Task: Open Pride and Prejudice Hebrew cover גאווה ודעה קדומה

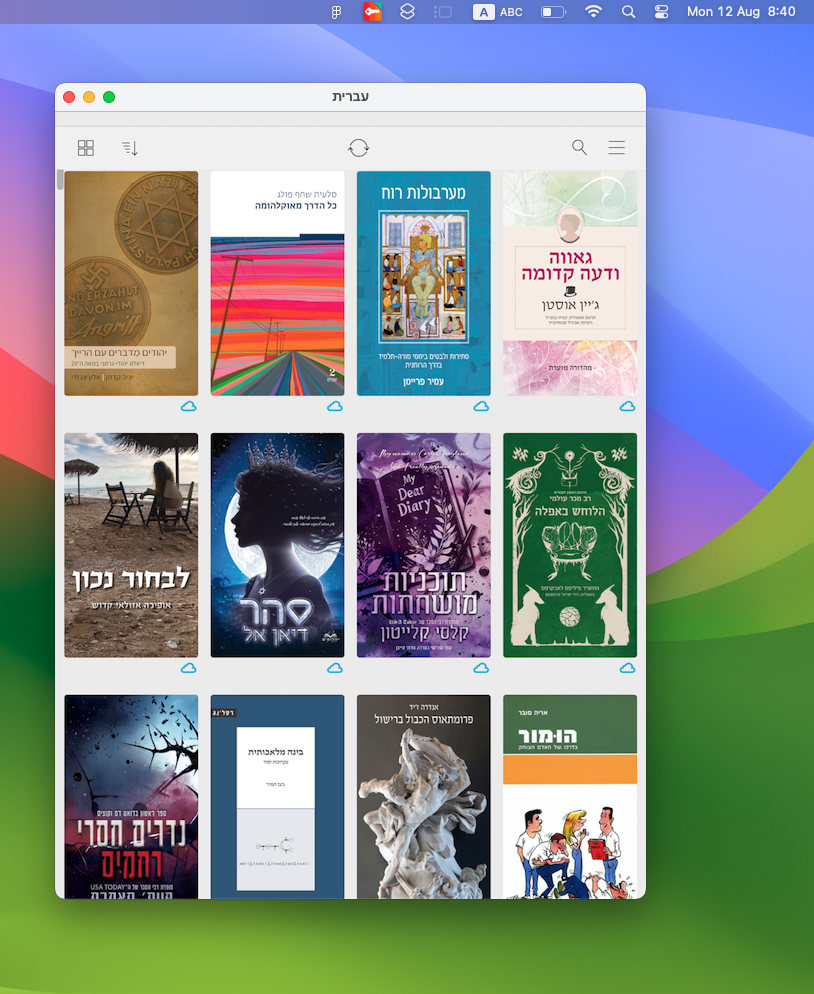Action: click(x=570, y=283)
